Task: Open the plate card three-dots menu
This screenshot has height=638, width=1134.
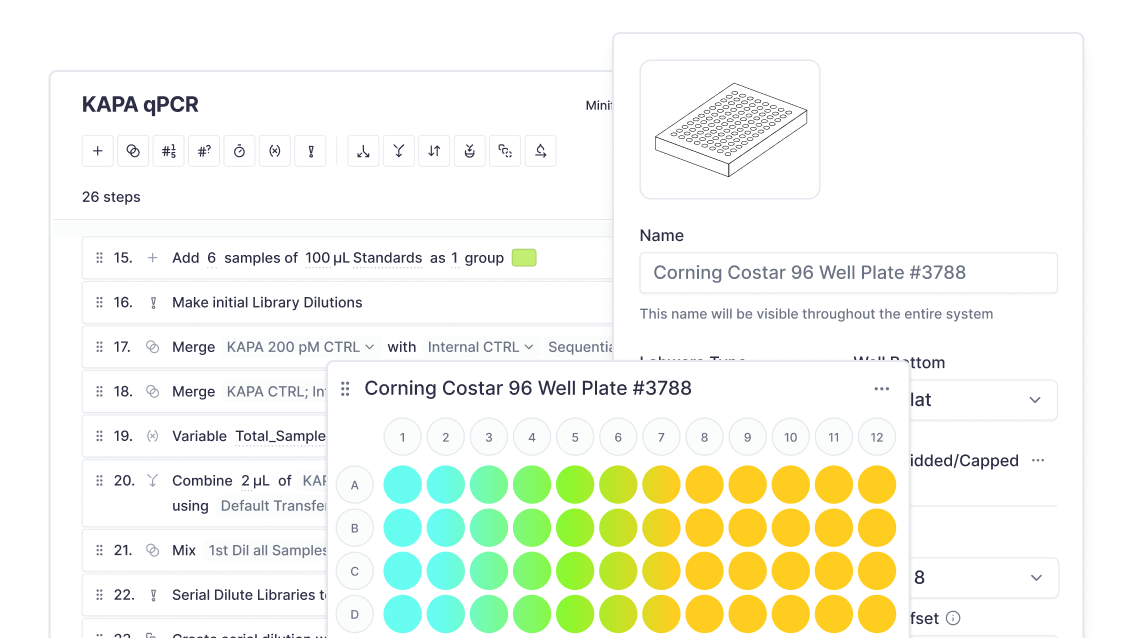Action: coord(882,388)
